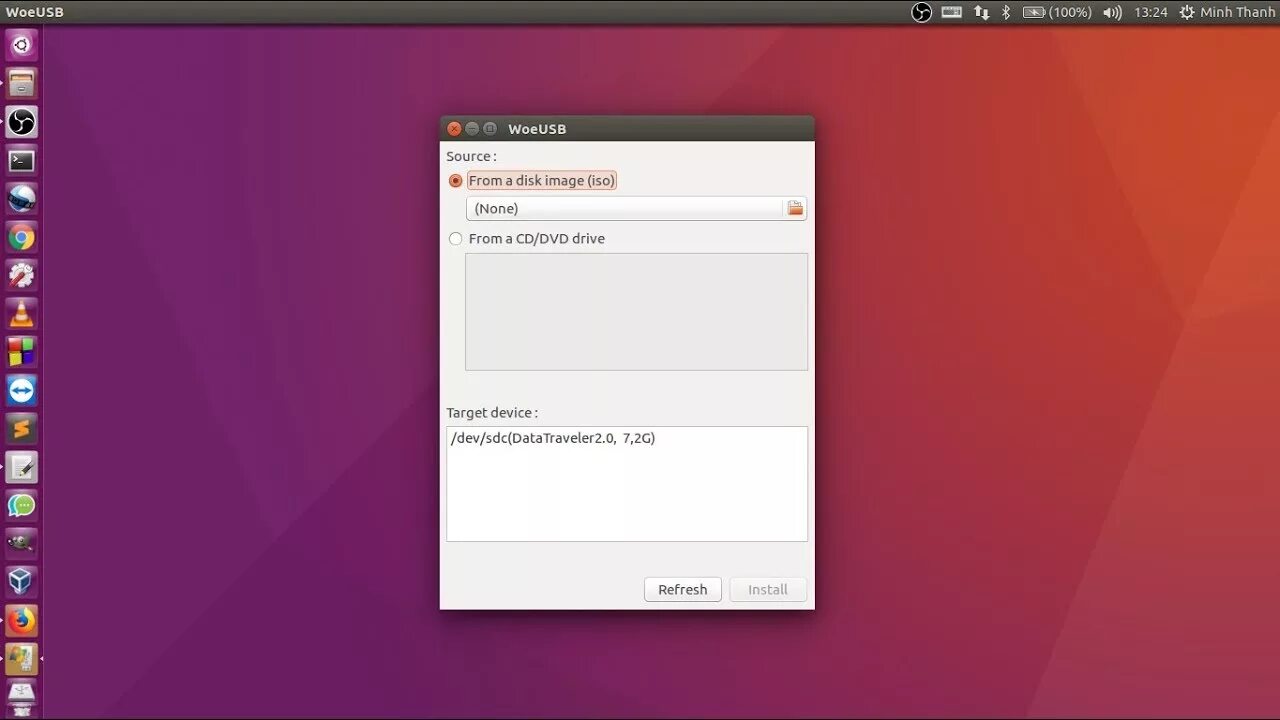Click the OBS indicator in the top panel
The height and width of the screenshot is (720, 1280).
921,12
